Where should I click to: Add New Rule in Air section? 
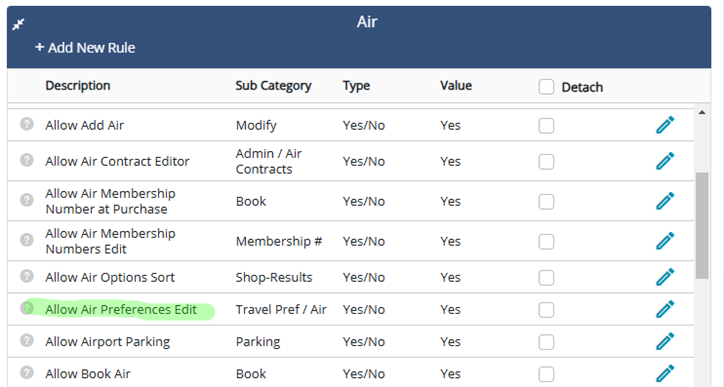click(85, 48)
